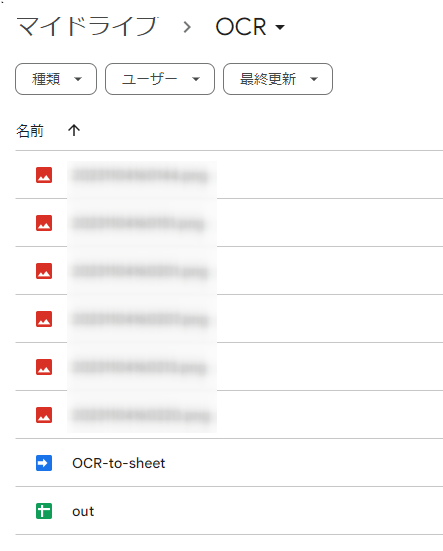Select the first red image file icon

[x=44, y=175]
